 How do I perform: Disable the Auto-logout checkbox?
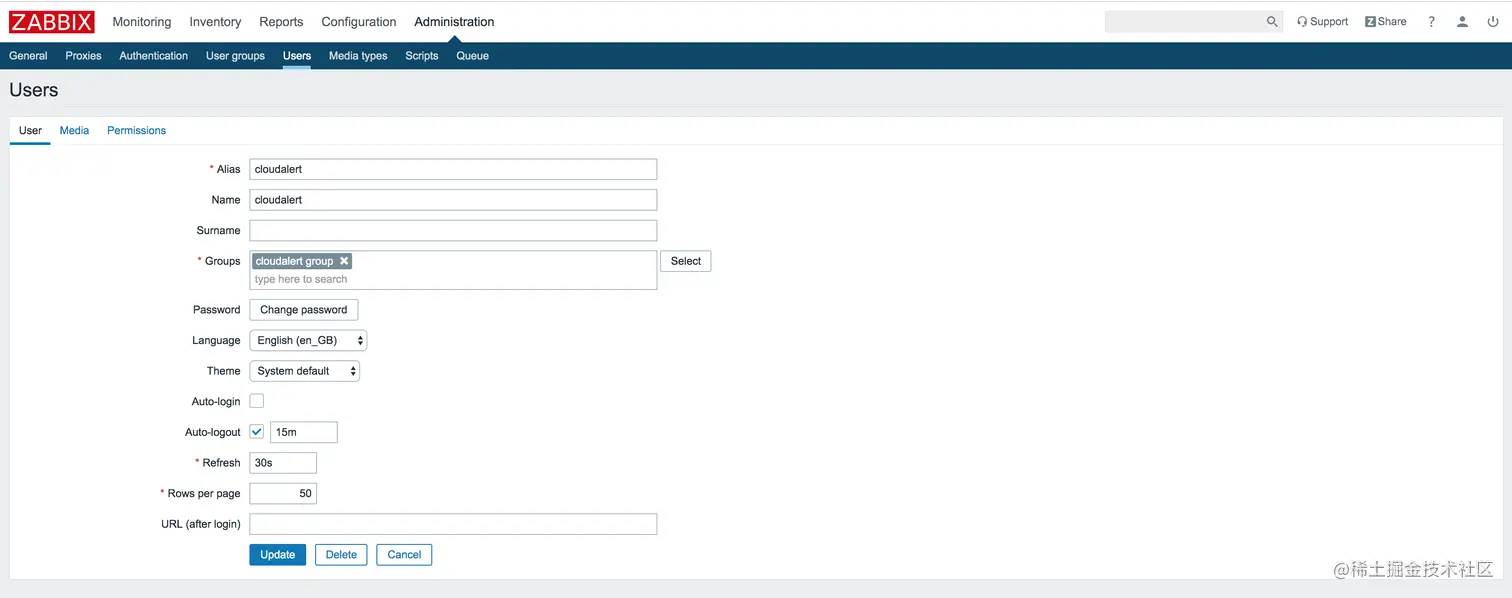tap(257, 432)
